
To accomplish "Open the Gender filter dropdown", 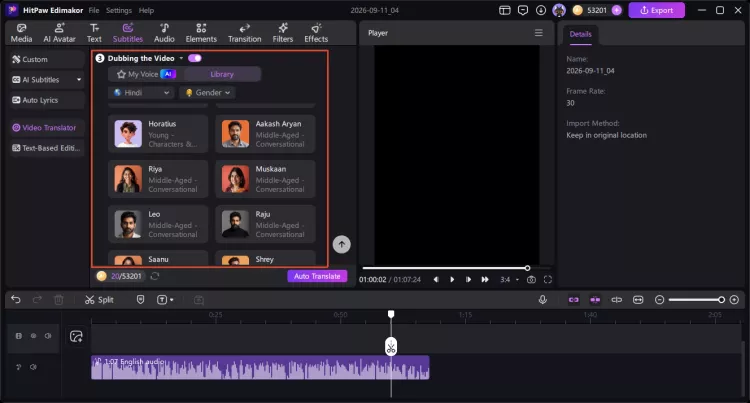I will click(x=207, y=93).
